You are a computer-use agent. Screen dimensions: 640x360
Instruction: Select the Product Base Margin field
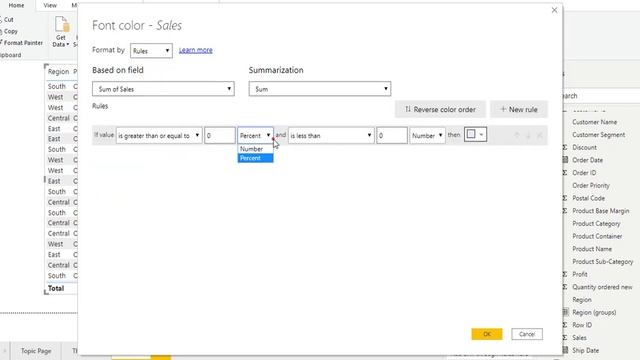click(600, 211)
